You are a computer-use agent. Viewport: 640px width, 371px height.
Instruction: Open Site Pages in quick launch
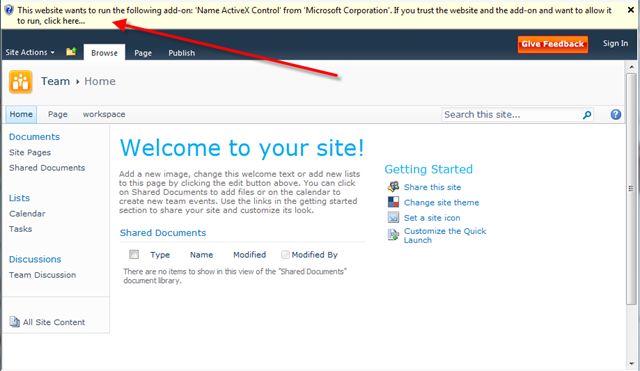pos(30,152)
